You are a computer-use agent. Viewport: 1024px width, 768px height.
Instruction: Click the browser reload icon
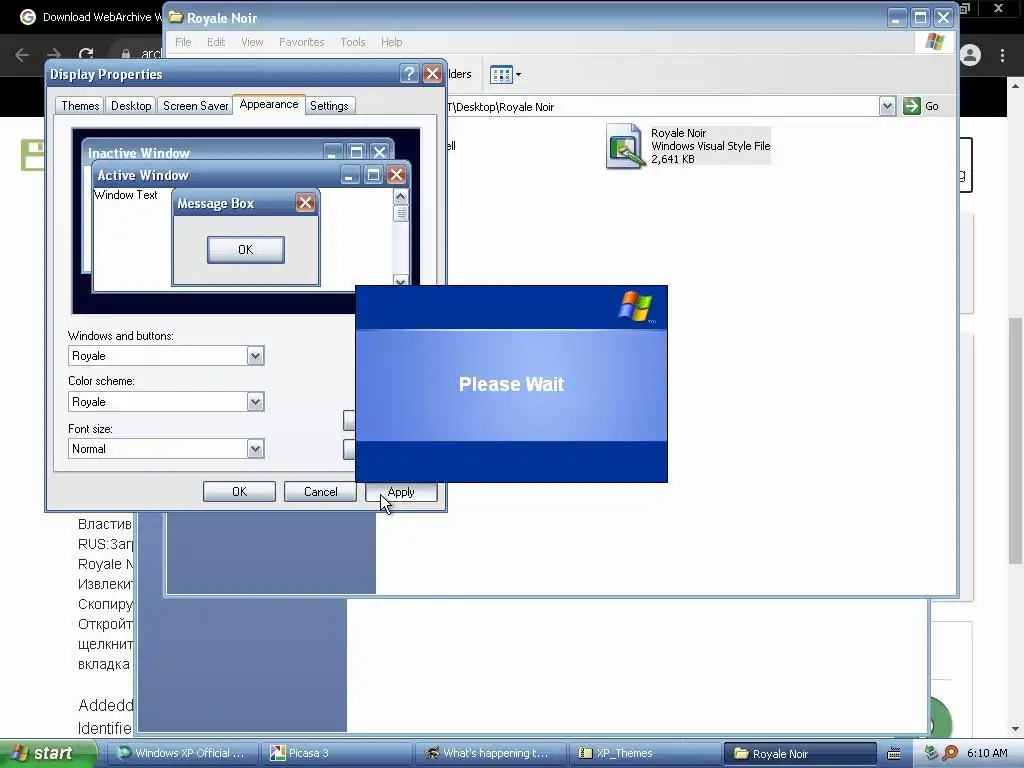[86, 54]
